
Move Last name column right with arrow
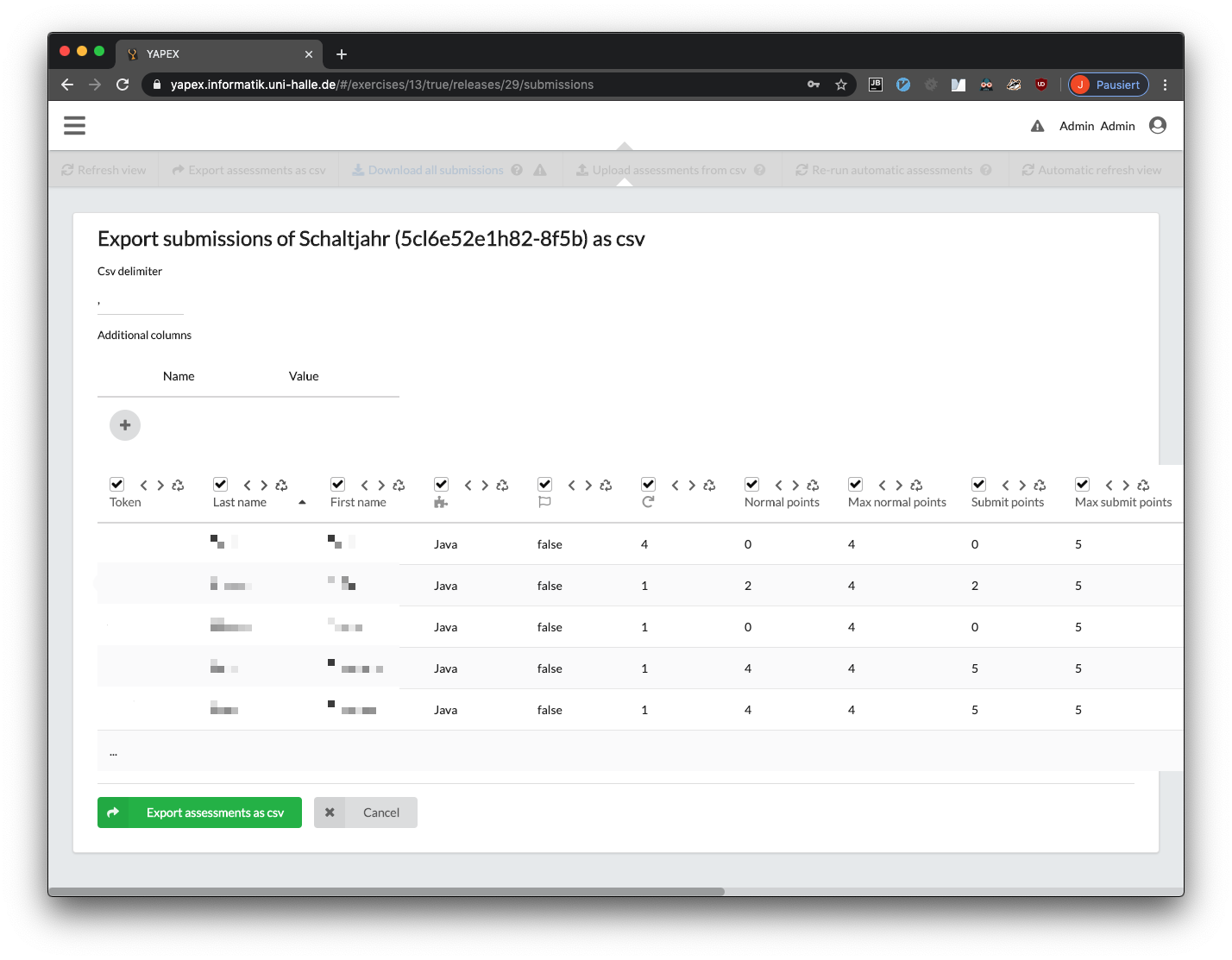coord(264,486)
